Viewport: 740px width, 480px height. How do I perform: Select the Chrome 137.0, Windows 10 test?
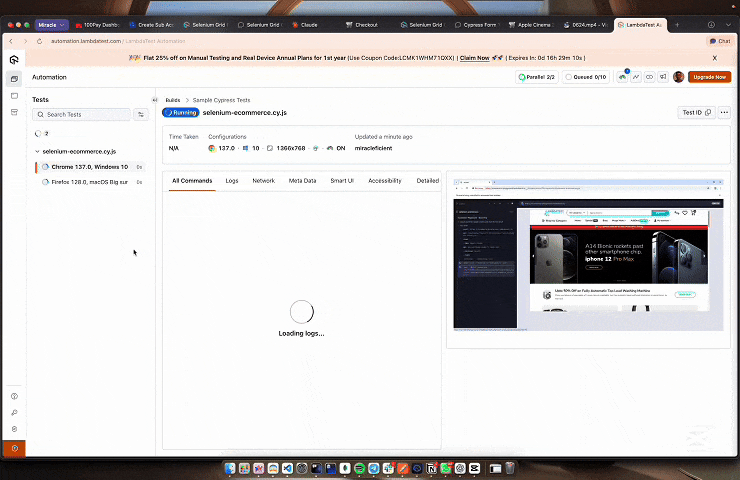(x=90, y=167)
